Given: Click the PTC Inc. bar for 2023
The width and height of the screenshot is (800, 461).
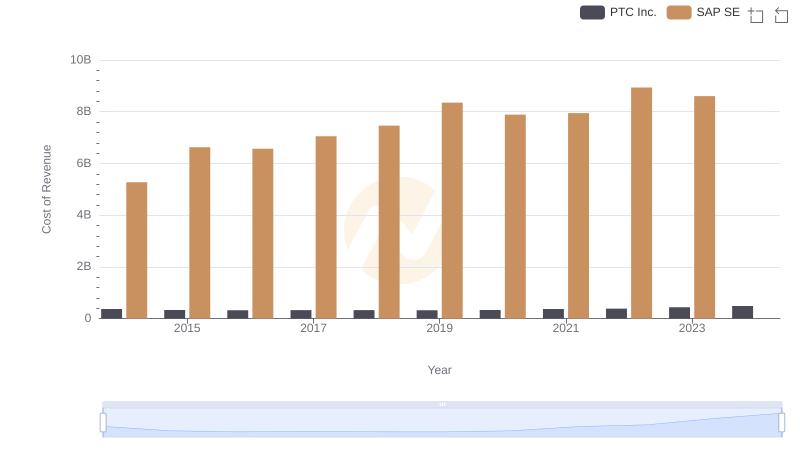Looking at the screenshot, I should (679, 313).
